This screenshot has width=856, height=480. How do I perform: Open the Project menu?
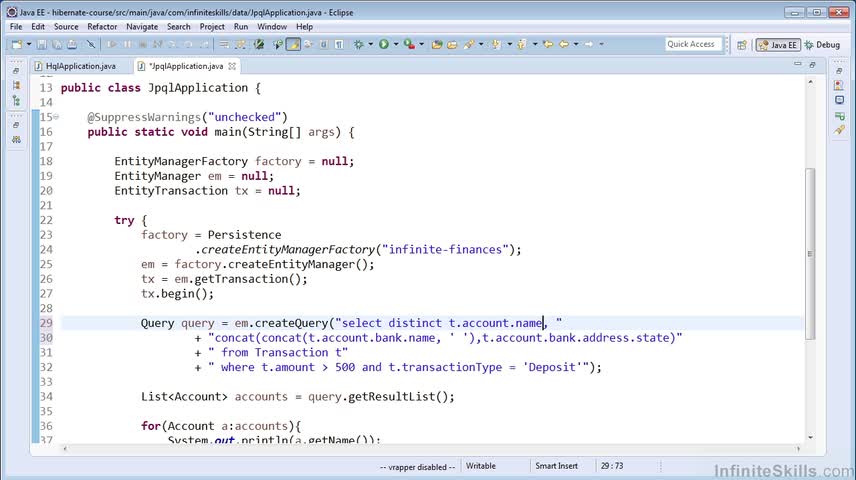click(212, 26)
